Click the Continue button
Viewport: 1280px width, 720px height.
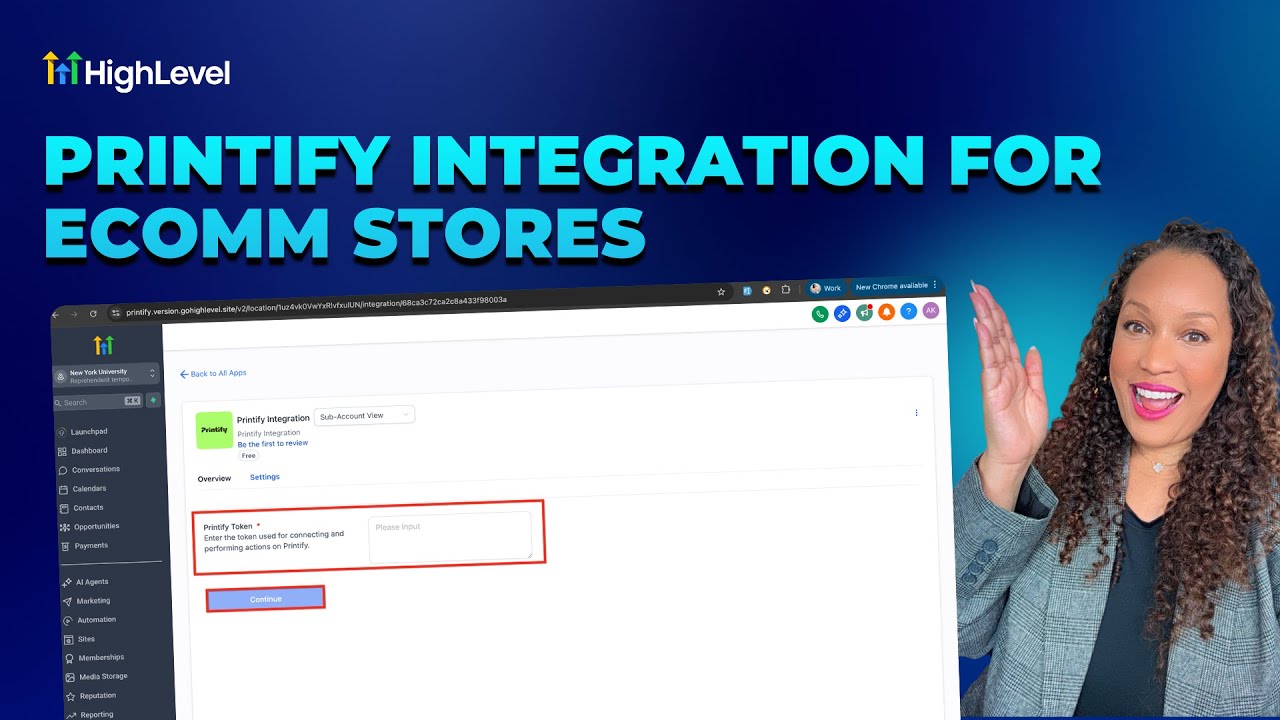pos(266,599)
